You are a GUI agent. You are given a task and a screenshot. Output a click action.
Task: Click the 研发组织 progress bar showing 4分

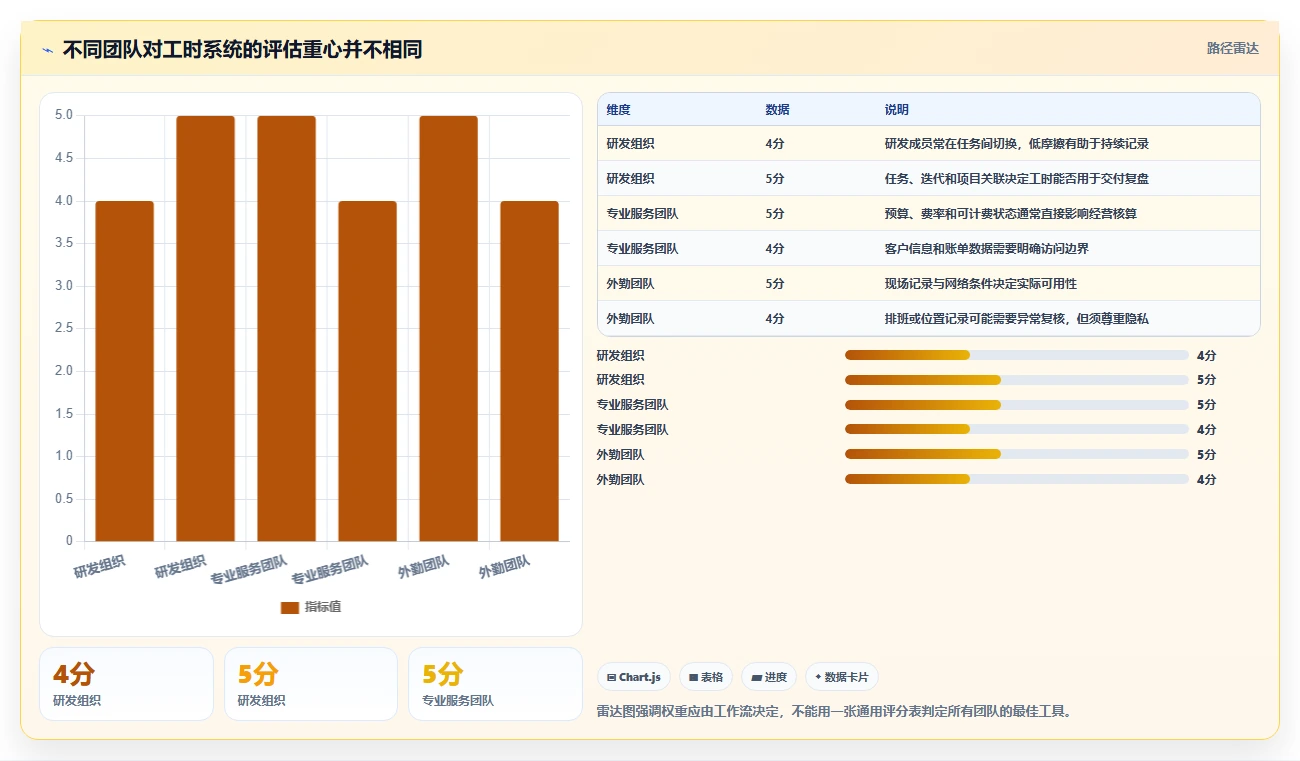click(x=1017, y=355)
